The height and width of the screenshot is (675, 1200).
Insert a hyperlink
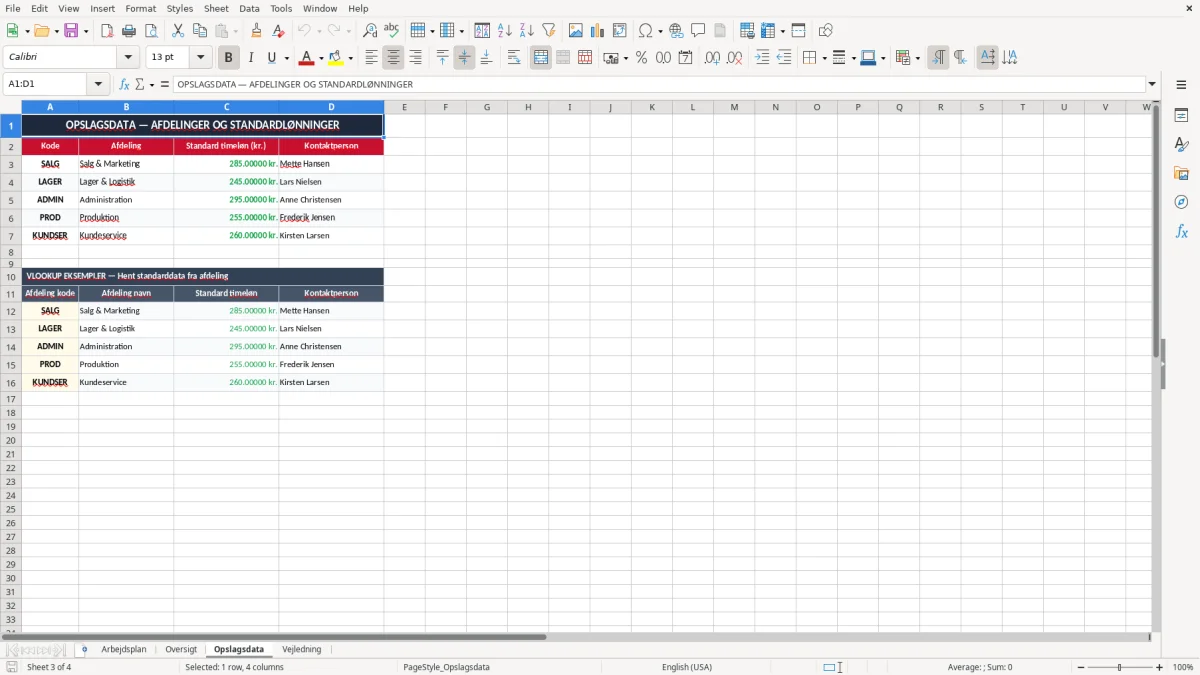pyautogui.click(x=677, y=31)
